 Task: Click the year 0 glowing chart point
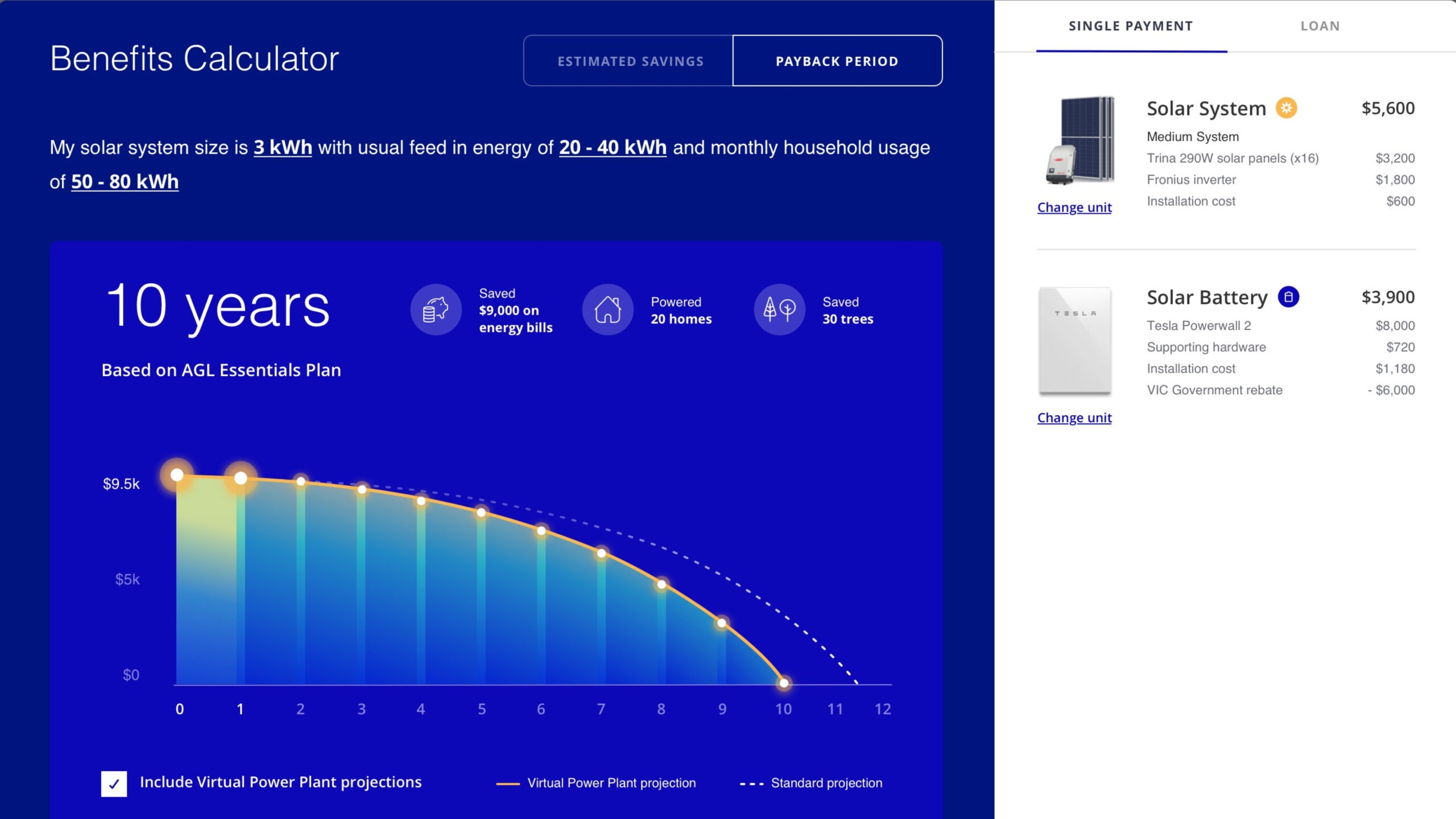coord(177,475)
